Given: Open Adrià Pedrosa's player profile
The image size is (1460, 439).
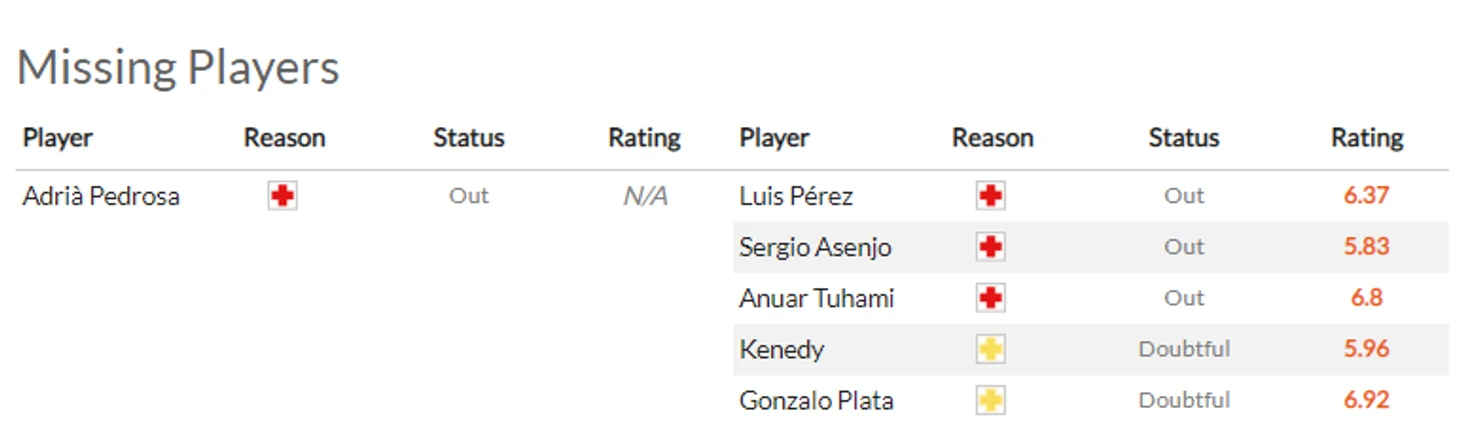Looking at the screenshot, I should point(101,196).
